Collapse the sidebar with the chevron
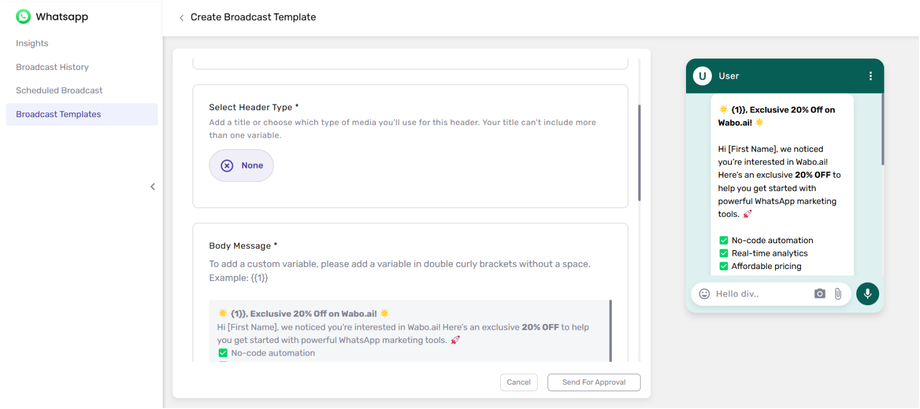The image size is (920, 409). tap(152, 187)
